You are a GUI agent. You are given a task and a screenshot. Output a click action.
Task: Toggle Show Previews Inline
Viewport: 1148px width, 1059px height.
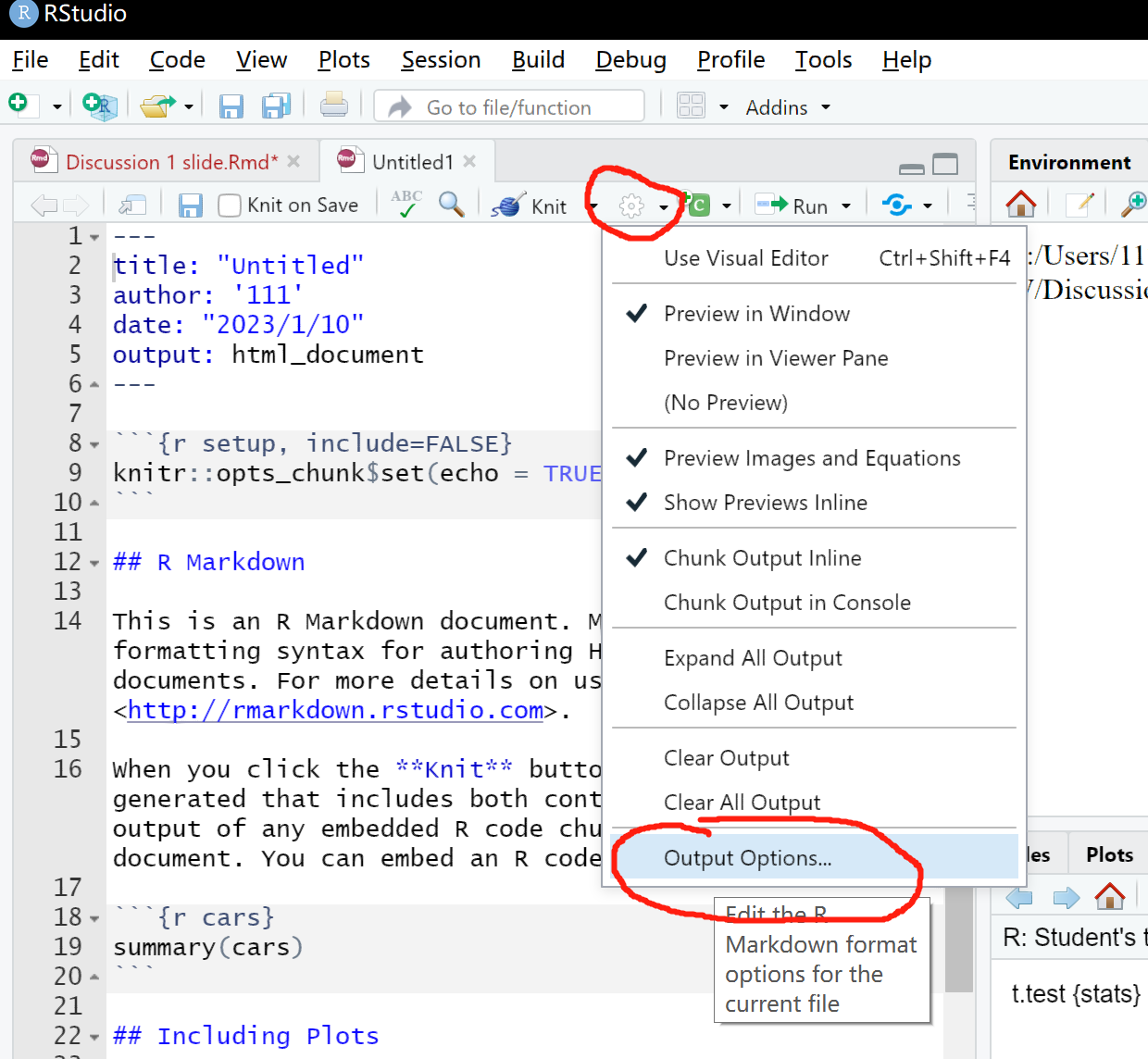point(815,503)
